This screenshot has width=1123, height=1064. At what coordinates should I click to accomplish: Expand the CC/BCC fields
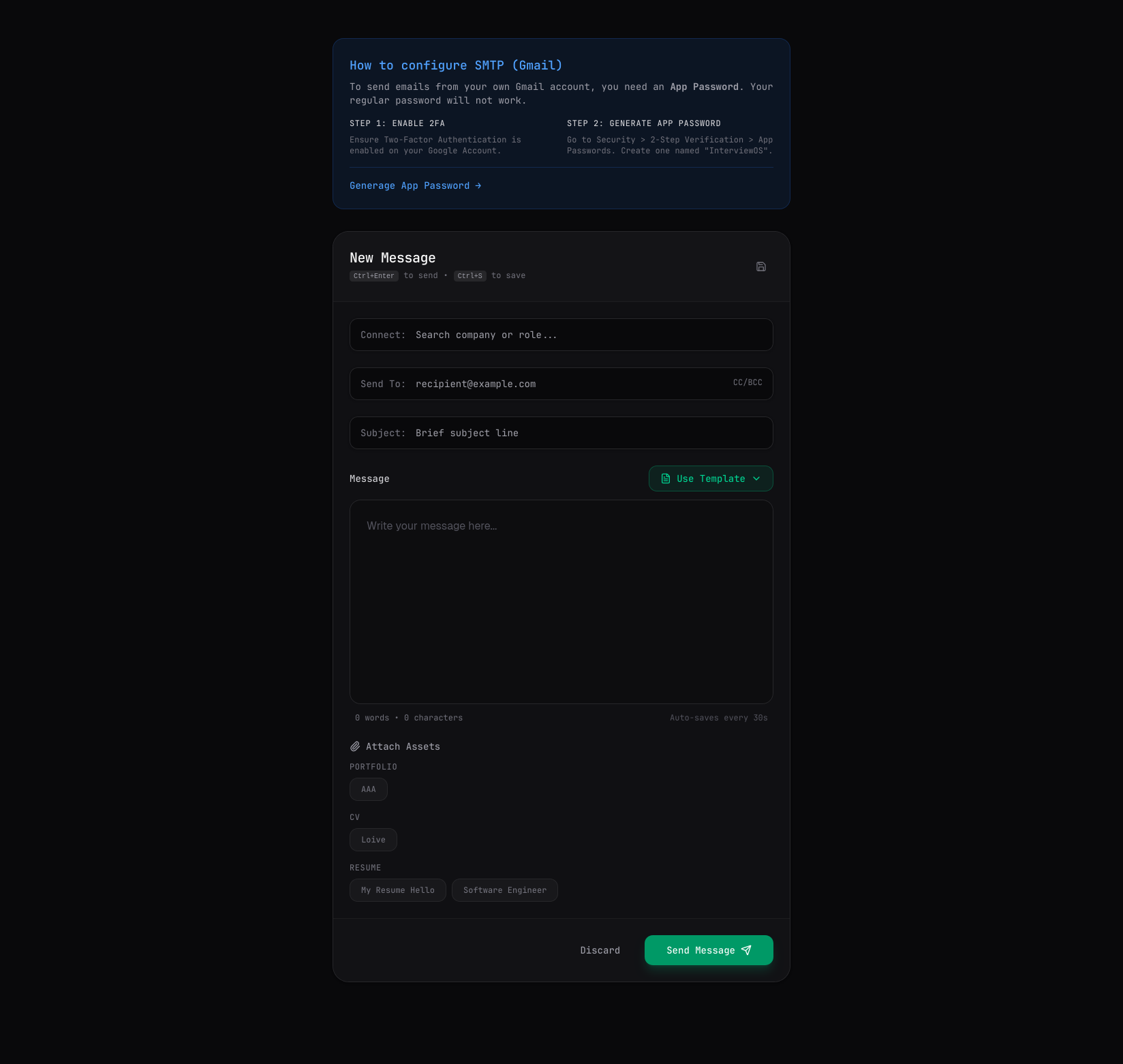(x=747, y=383)
